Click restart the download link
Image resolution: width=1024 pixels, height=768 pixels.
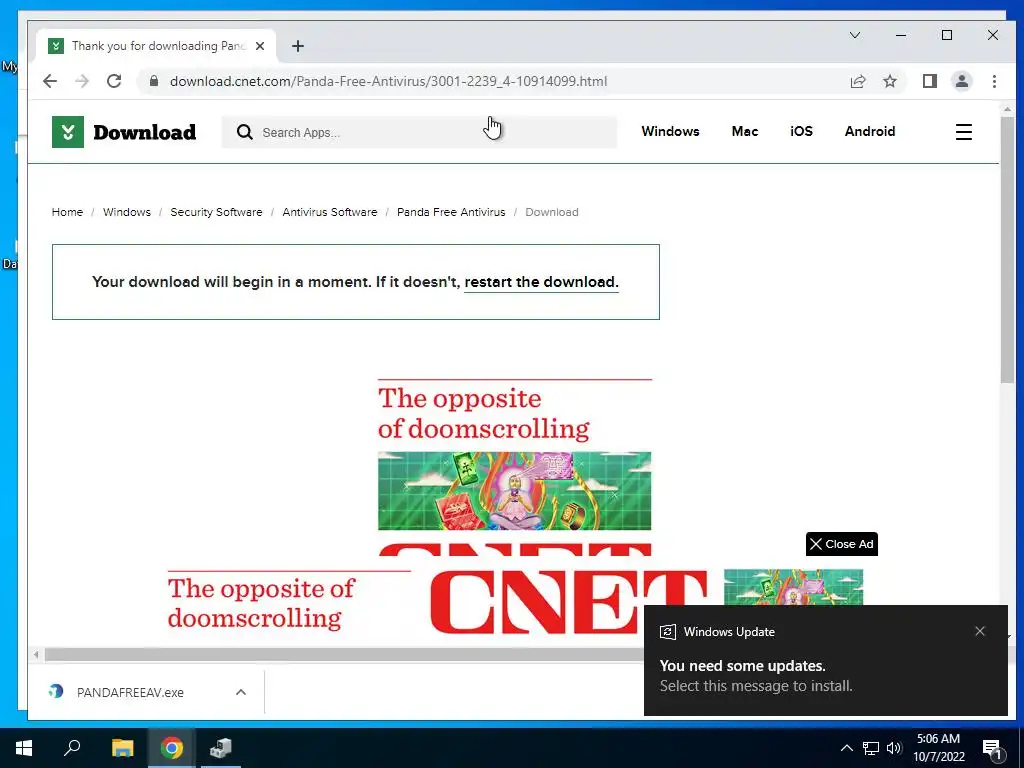coord(541,282)
